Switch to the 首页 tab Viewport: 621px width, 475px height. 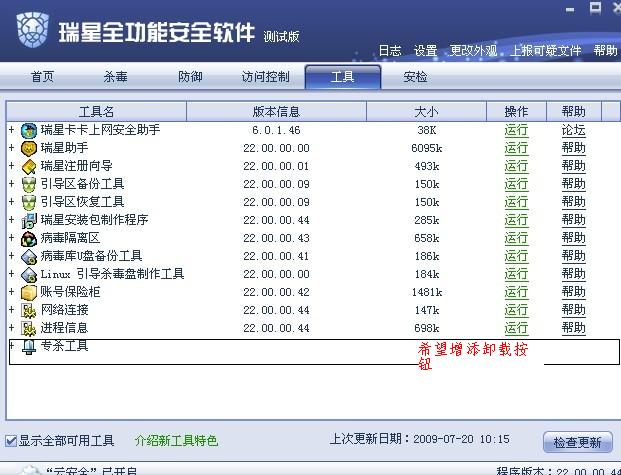point(42,76)
